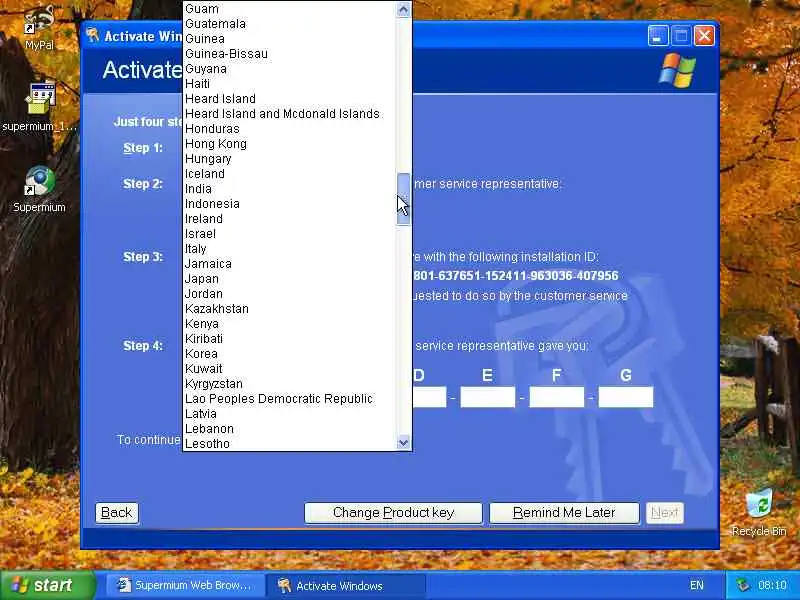Select Activate Windows taskbar item
This screenshot has height=600, width=800.
pos(347,585)
